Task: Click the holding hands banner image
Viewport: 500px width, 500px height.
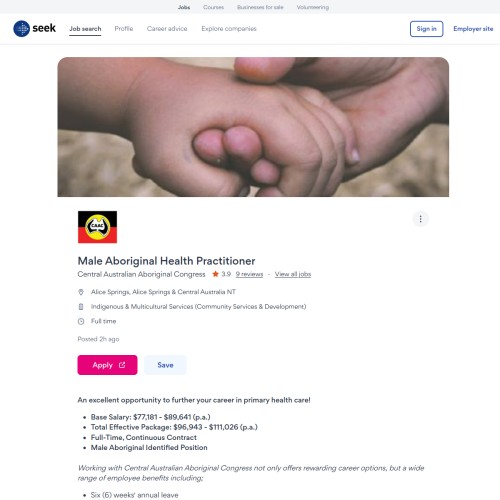Action: point(253,127)
